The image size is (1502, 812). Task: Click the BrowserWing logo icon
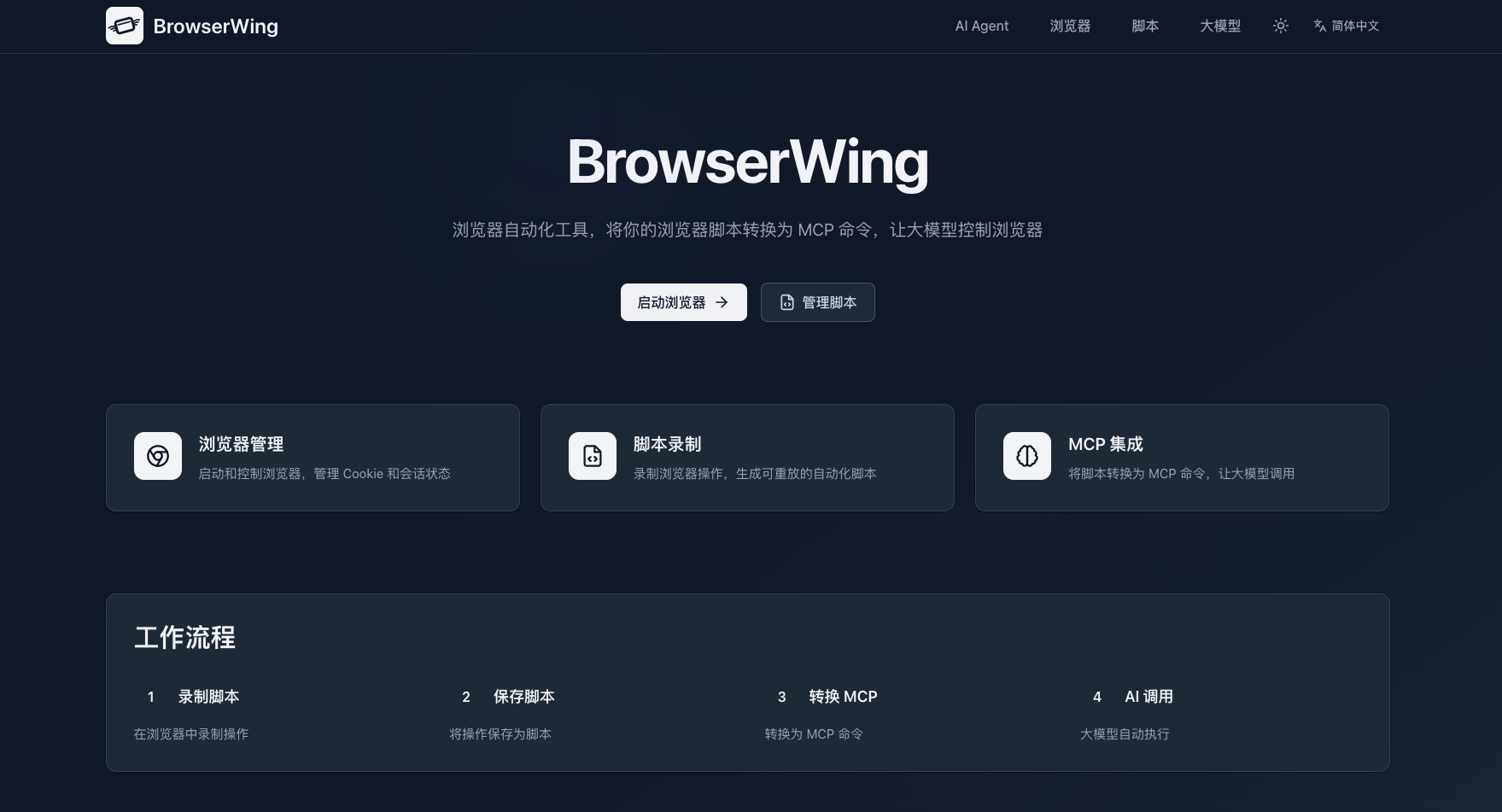click(125, 26)
